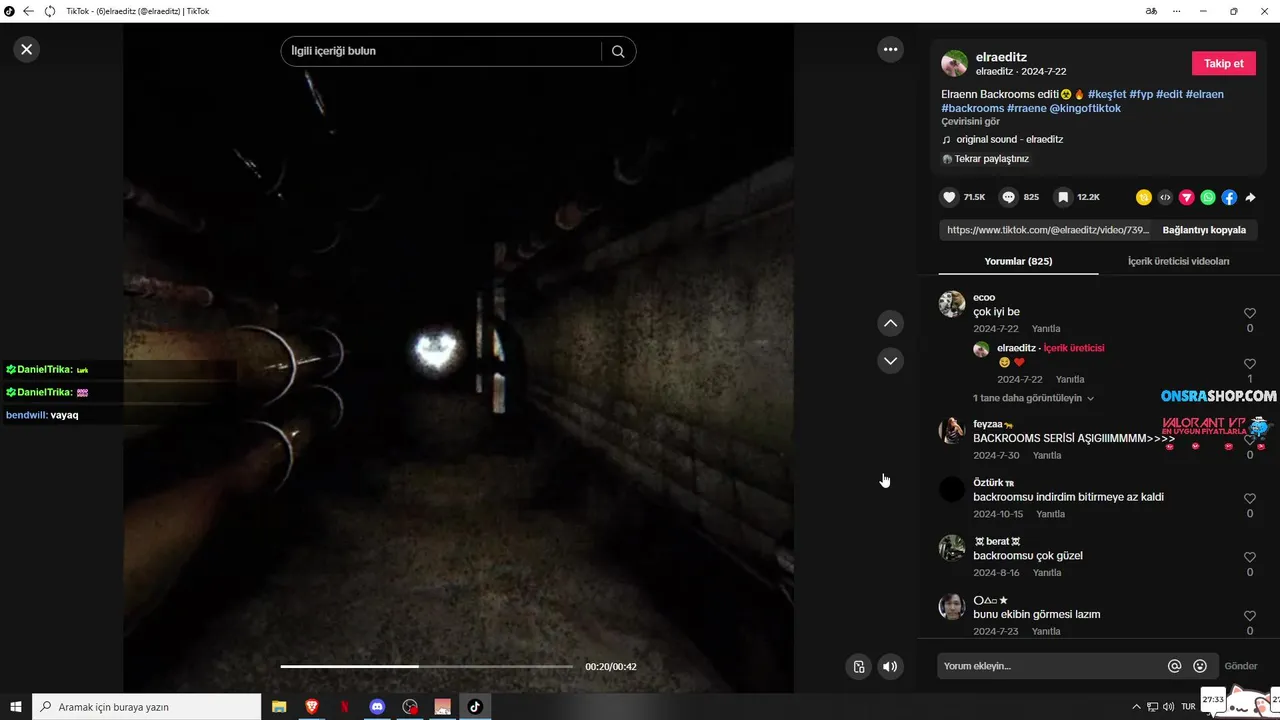Image resolution: width=1280 pixels, height=720 pixels.
Task: Click the Takip et follow button
Action: 1224,63
